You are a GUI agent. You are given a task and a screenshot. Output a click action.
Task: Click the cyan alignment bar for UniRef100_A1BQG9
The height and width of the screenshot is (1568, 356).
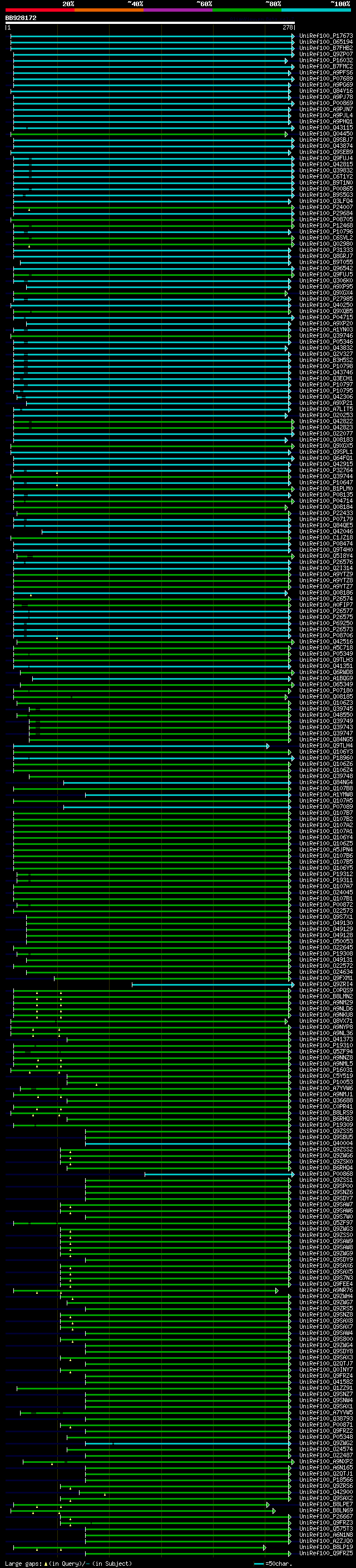(162, 679)
